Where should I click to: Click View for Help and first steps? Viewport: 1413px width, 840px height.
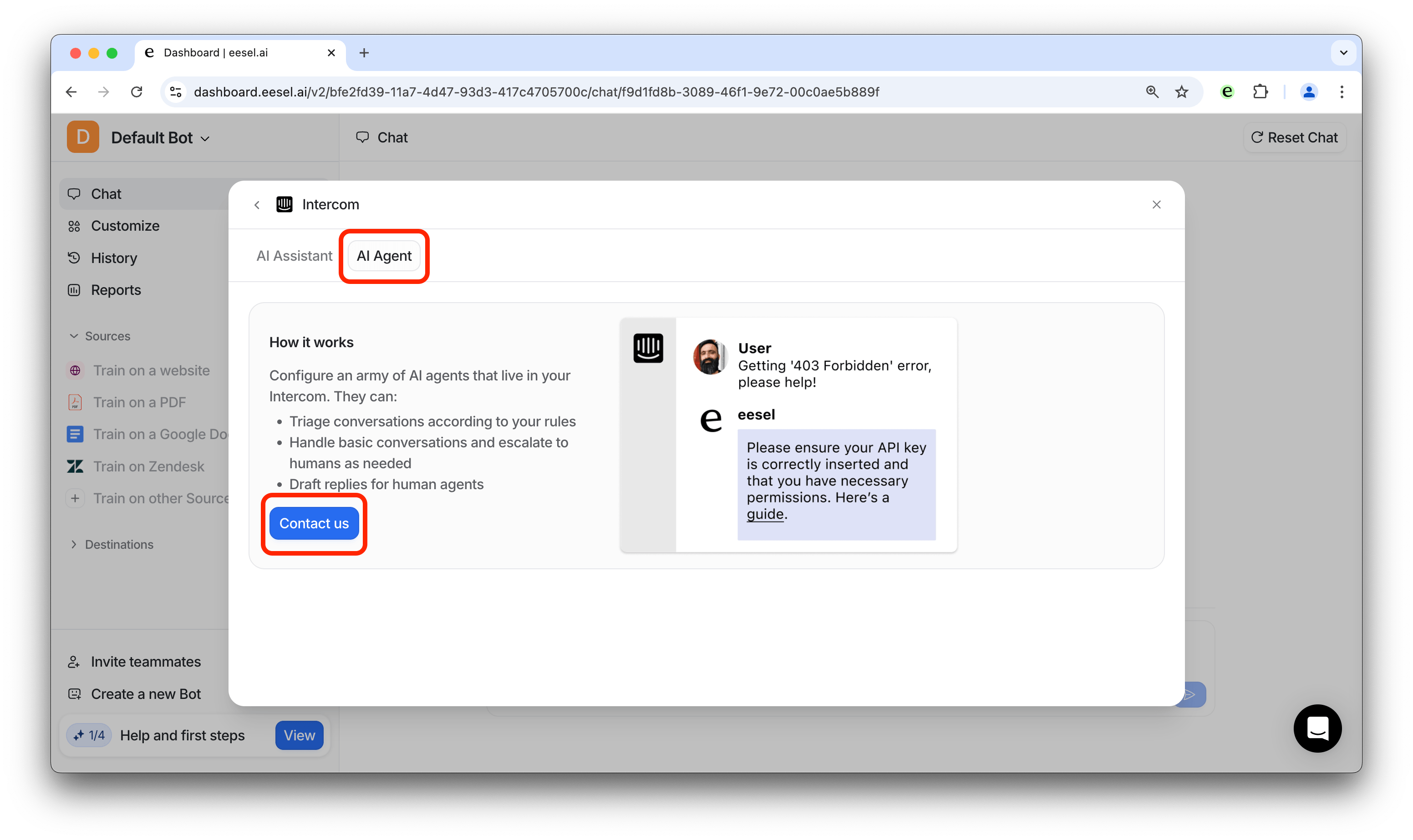tap(299, 735)
